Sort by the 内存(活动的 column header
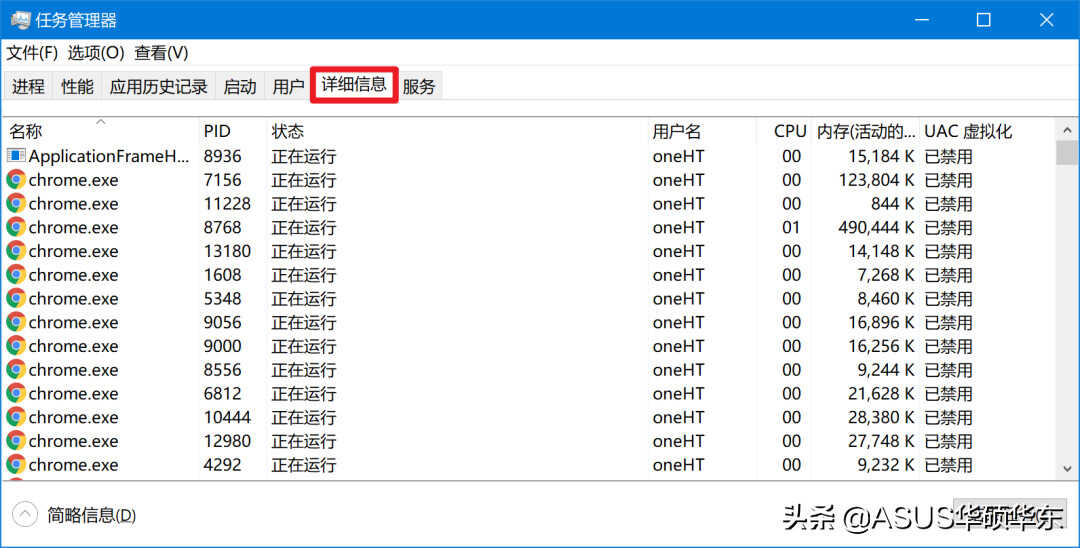This screenshot has height=548, width=1080. tap(866, 131)
